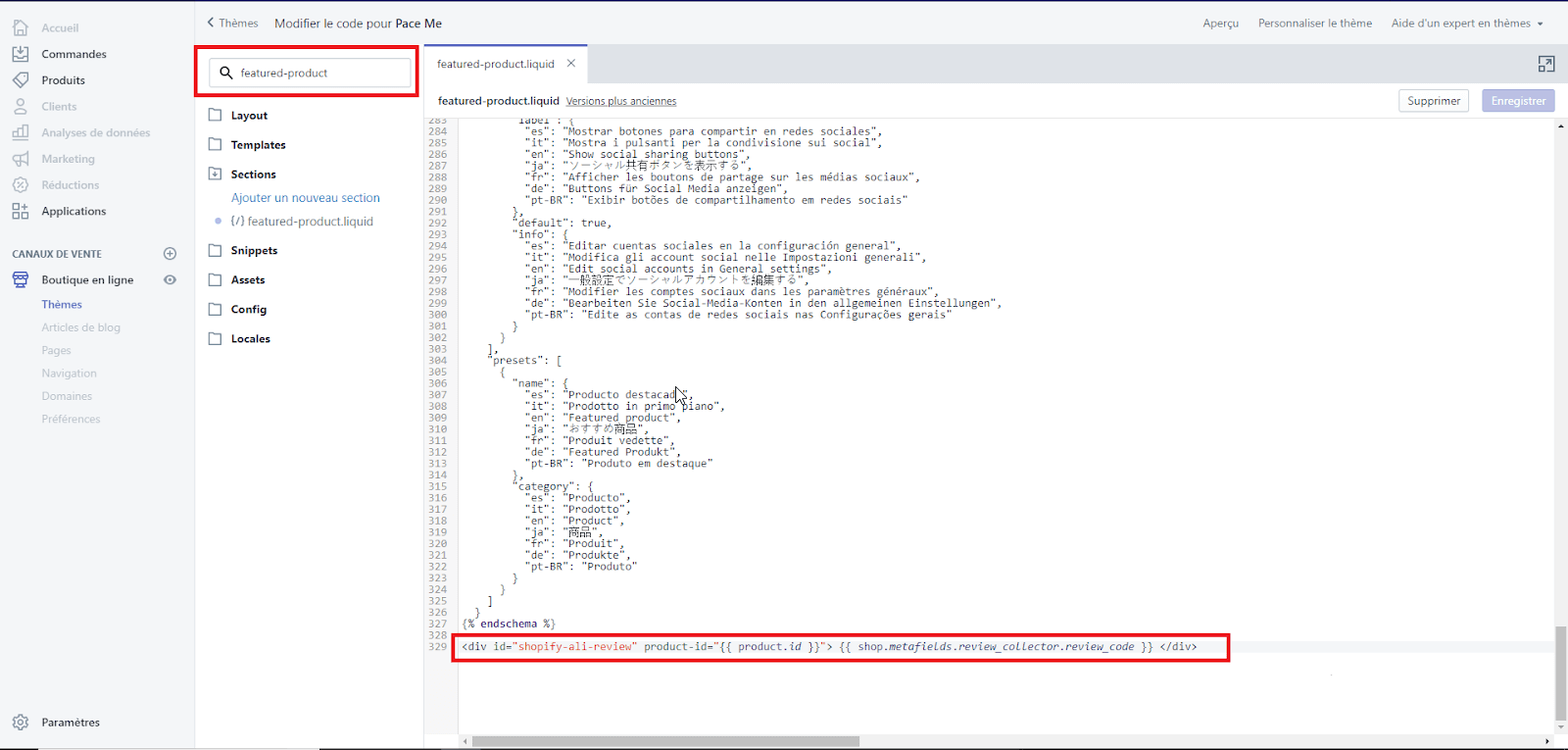Click line 329 shopify-ali-review code
The height and width of the screenshot is (750, 1568).
click(x=829, y=647)
